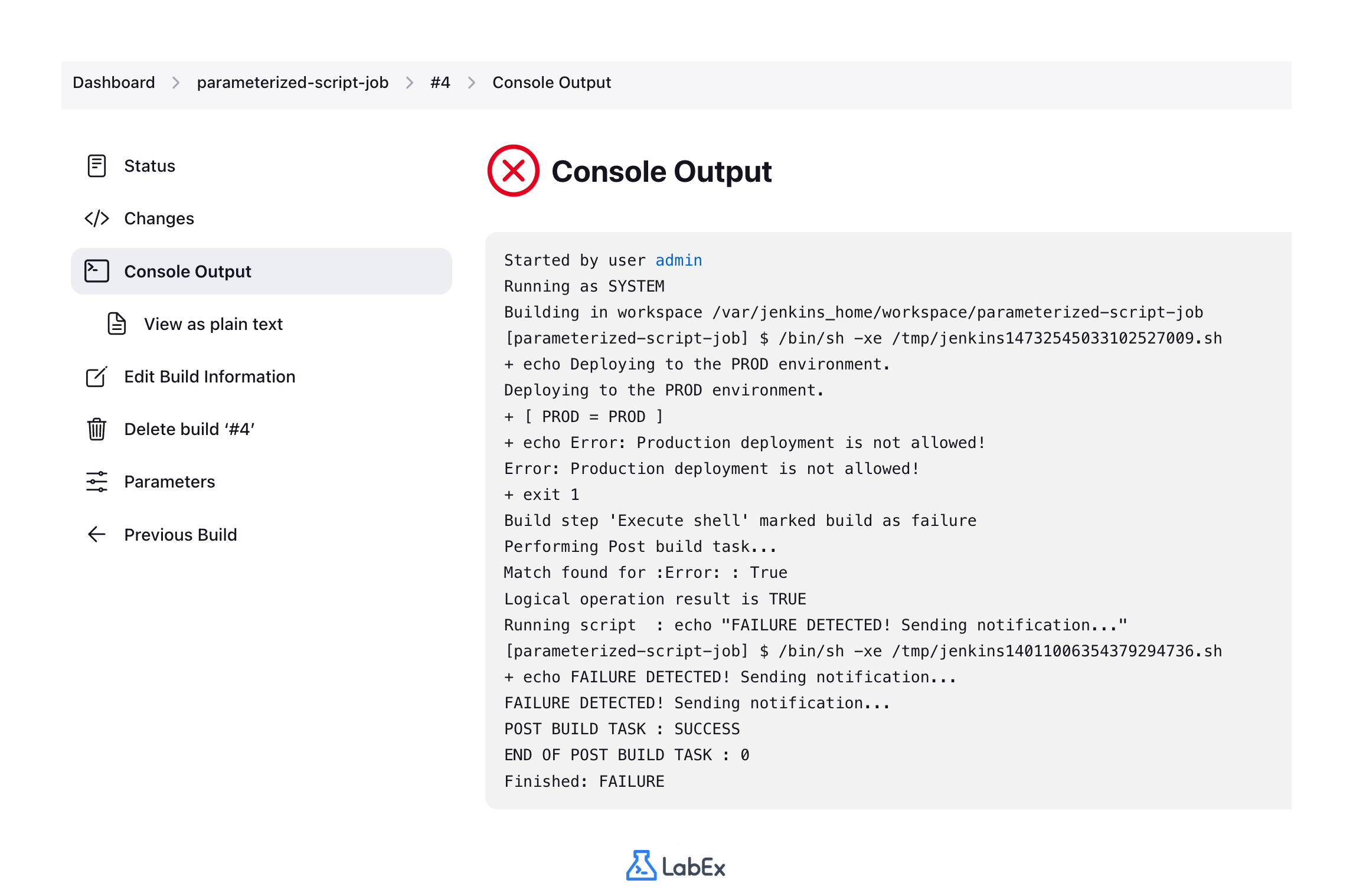Click the chevron before Console Output breadcrumb

click(x=471, y=83)
